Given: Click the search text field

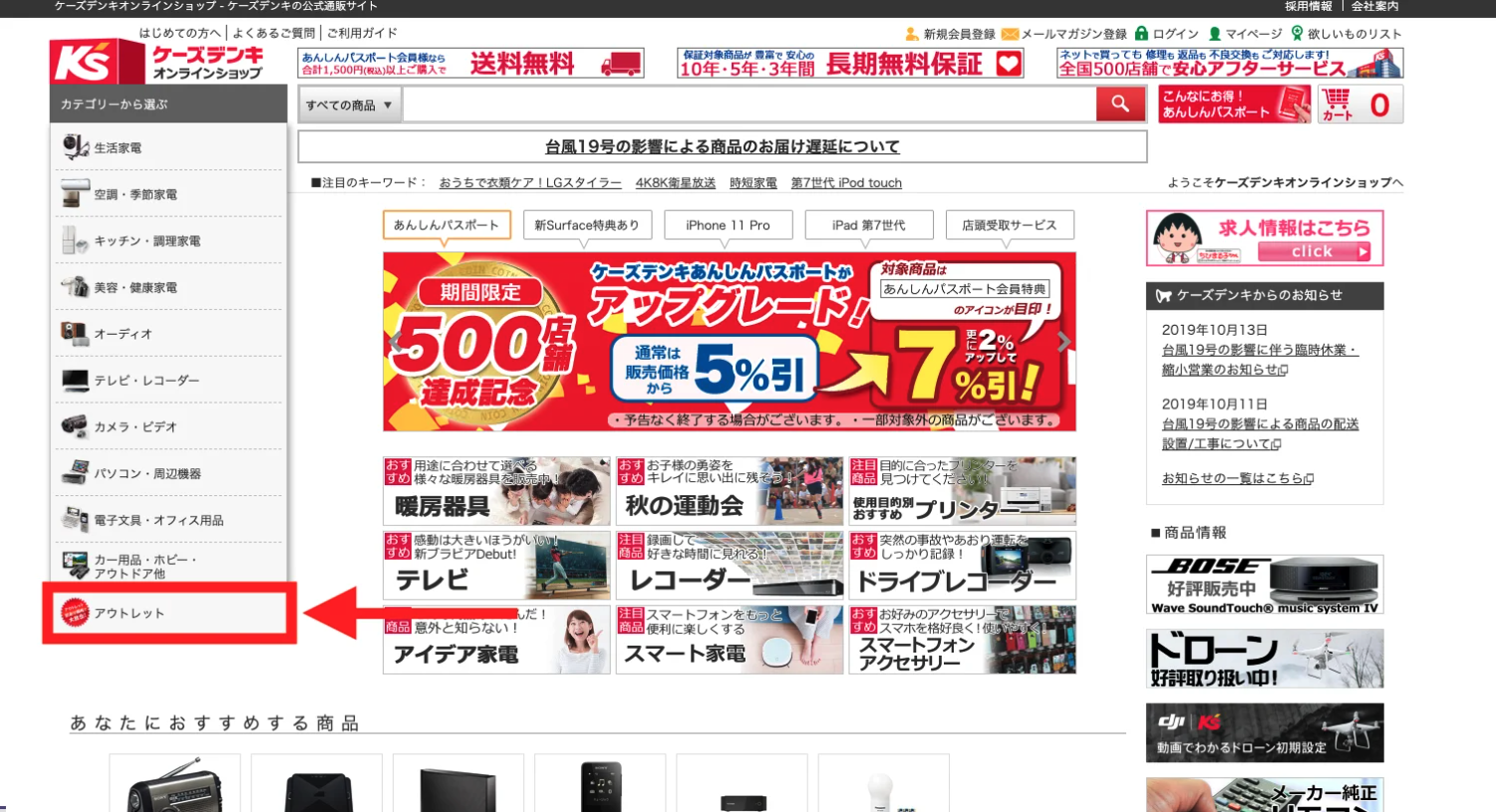Looking at the screenshot, I should tap(749, 105).
